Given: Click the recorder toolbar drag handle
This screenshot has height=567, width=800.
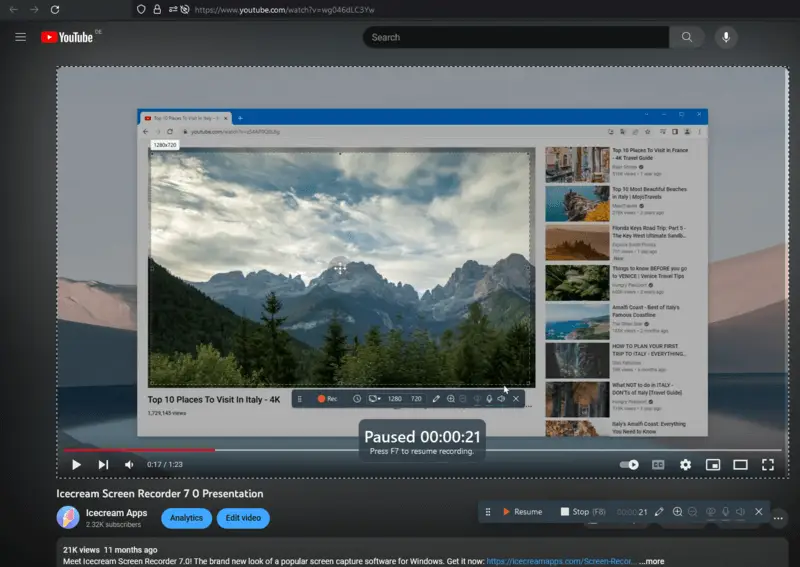Looking at the screenshot, I should 488,512.
